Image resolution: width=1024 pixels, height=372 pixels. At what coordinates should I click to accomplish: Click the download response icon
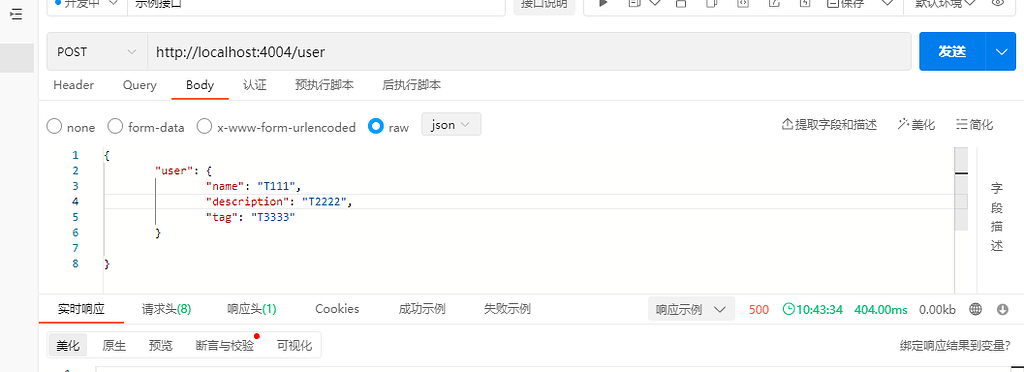tap(1003, 309)
